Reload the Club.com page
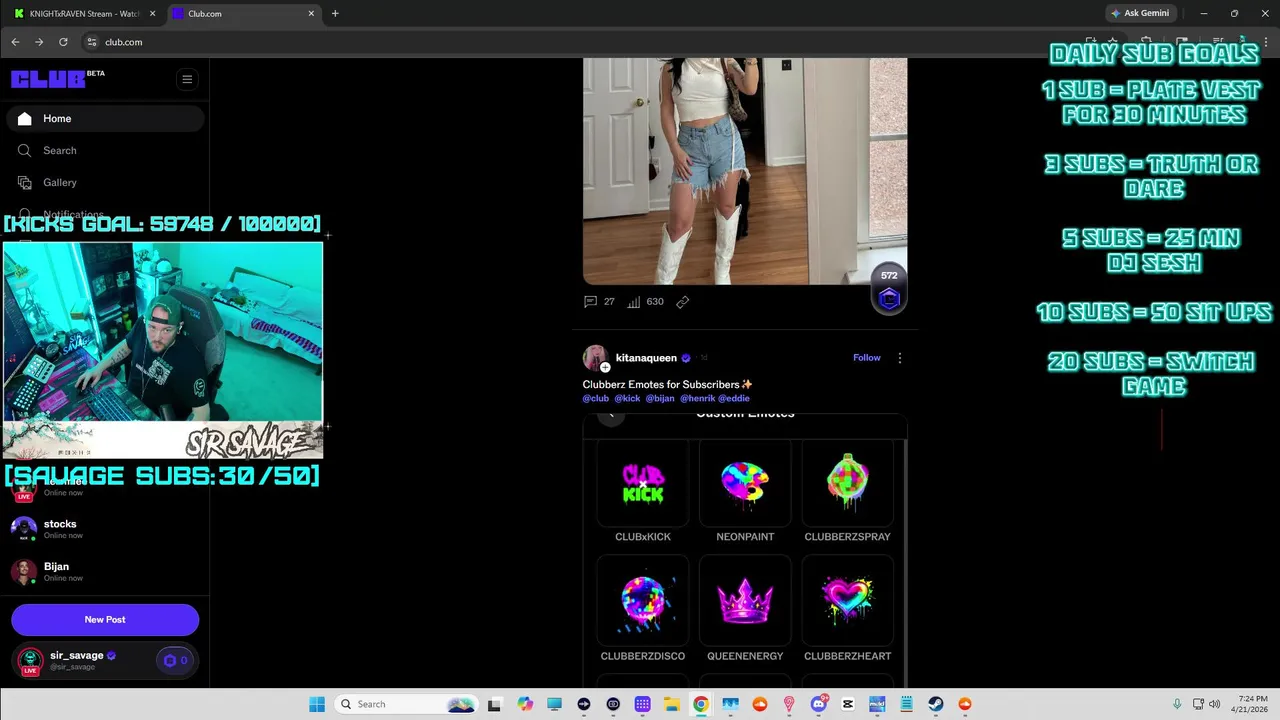Image resolution: width=1280 pixels, height=720 pixels. (63, 42)
